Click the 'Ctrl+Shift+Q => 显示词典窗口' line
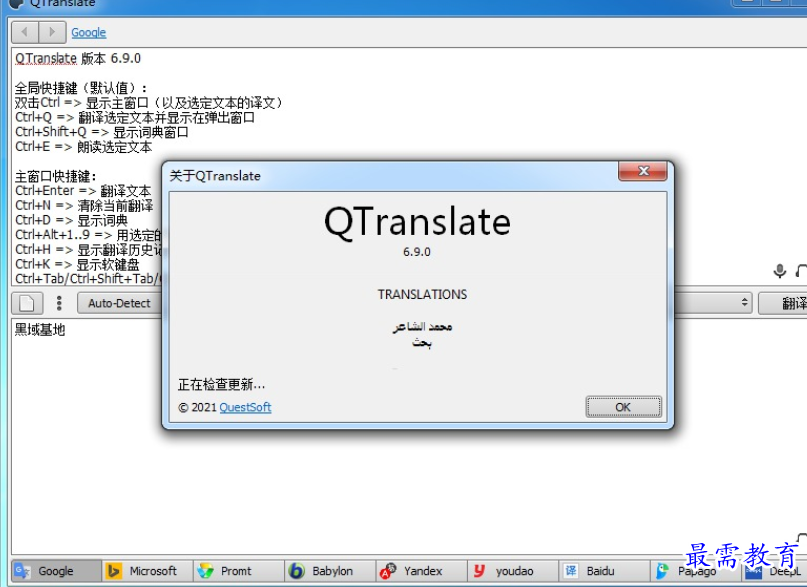Screen dimensions: 807x587 (102, 132)
